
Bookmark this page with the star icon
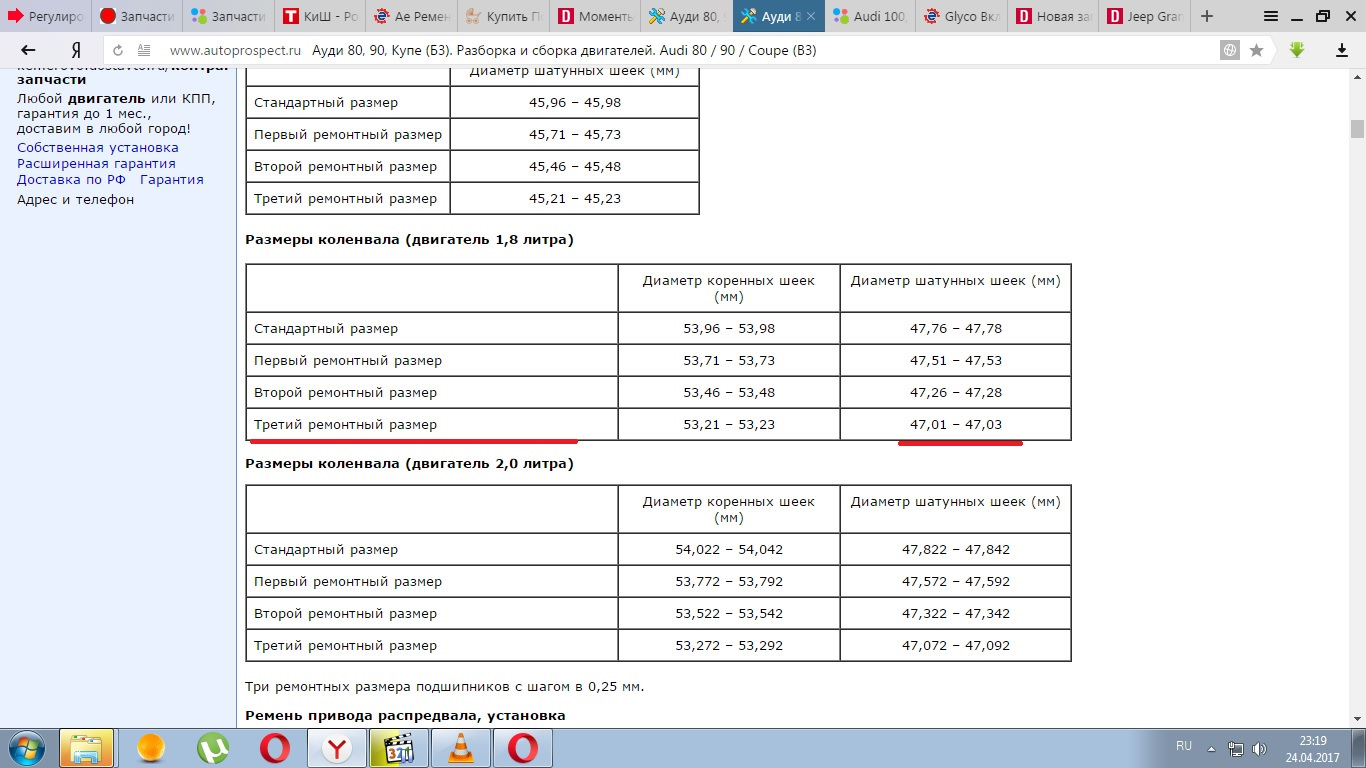point(1256,50)
